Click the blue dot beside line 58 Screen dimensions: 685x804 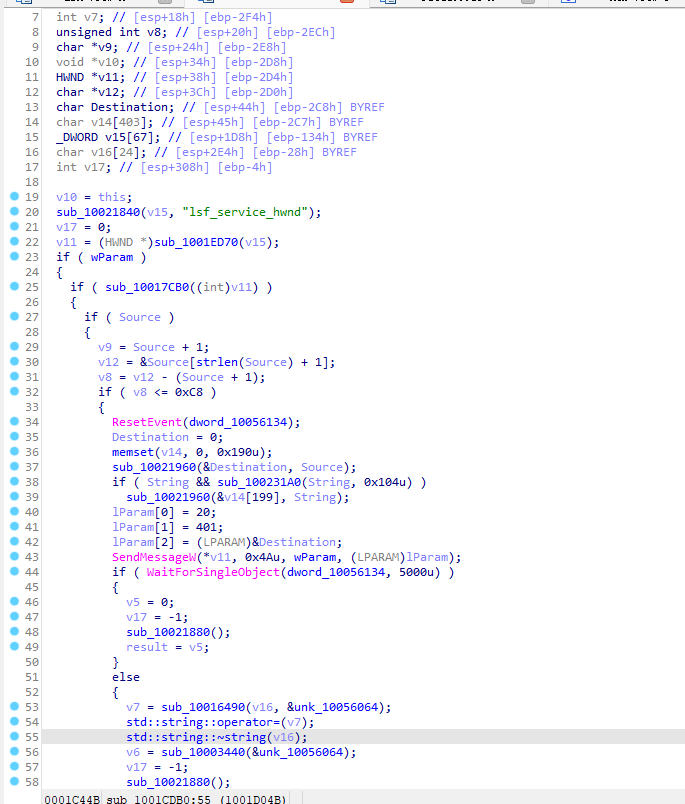[14, 781]
